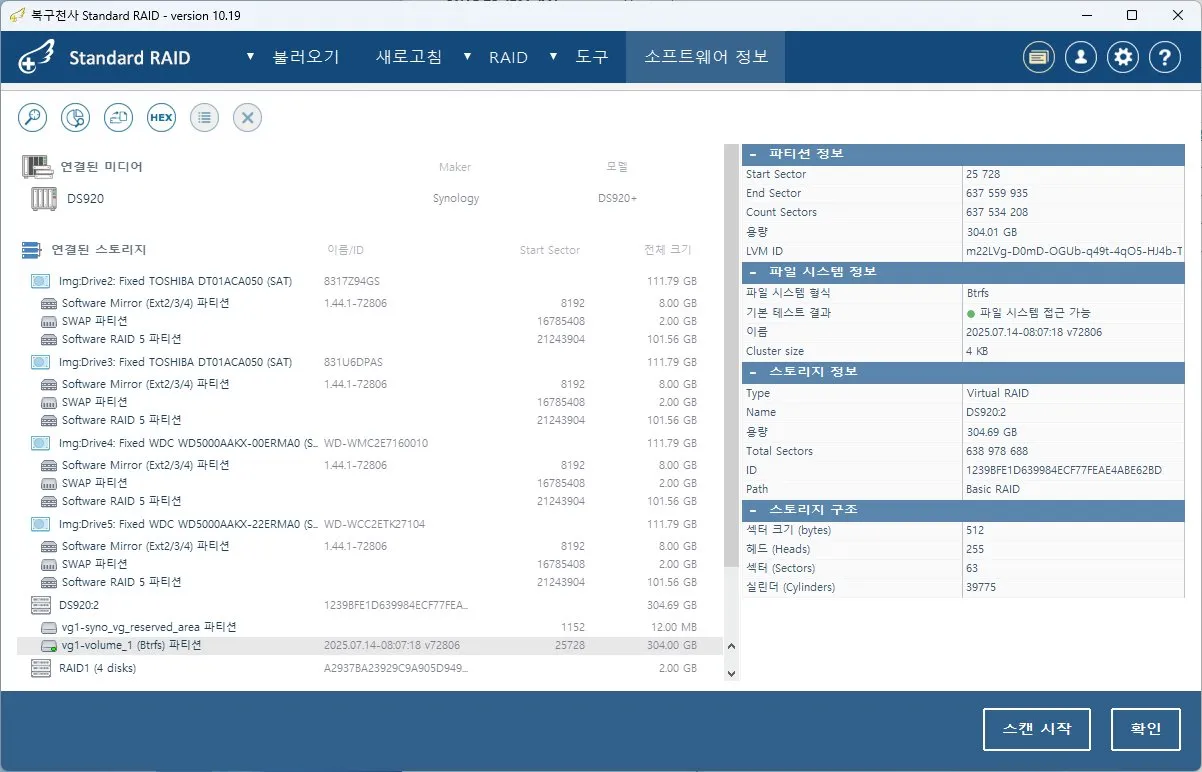Click the 1239BFE1D639984ECF77FEAE4ABE62BD ID value
This screenshot has height=772, width=1202.
(1064, 470)
